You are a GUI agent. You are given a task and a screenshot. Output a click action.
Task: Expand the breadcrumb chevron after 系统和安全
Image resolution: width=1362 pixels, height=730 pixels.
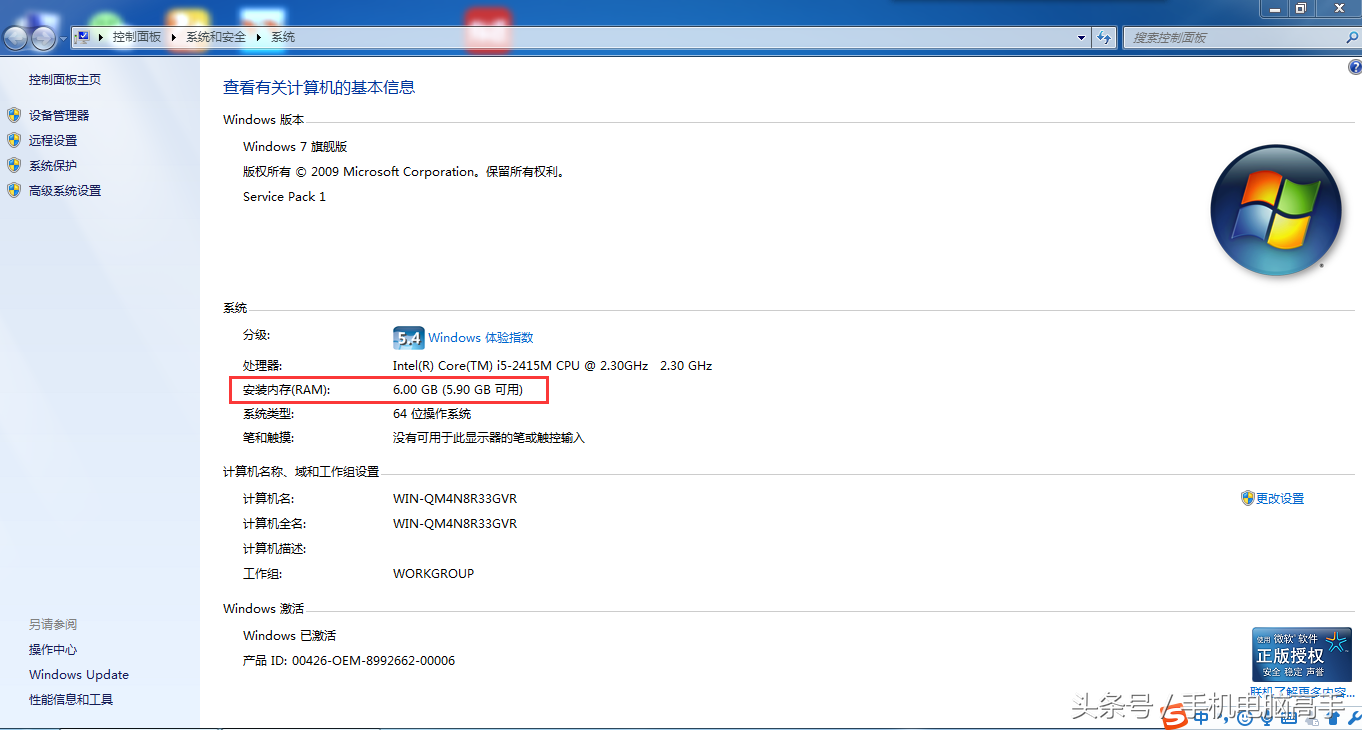258,37
